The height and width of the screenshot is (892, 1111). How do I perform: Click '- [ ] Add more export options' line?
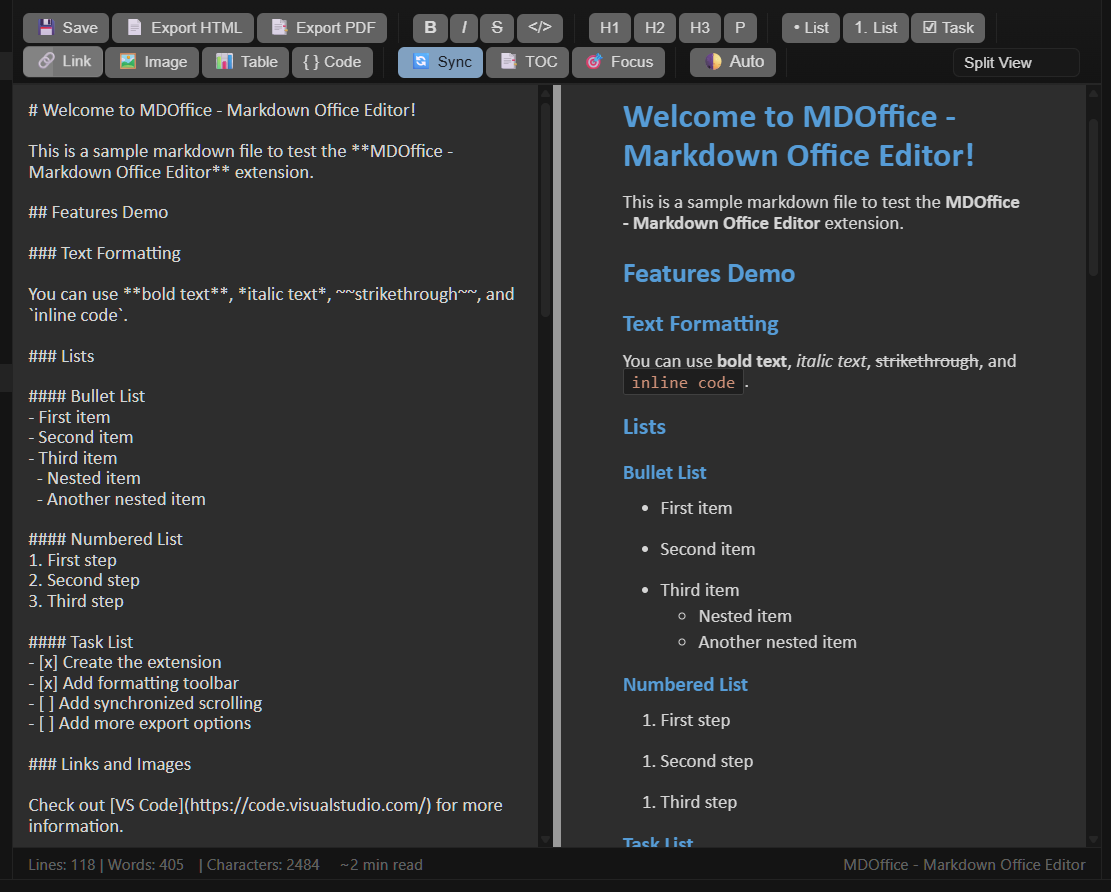pos(140,723)
